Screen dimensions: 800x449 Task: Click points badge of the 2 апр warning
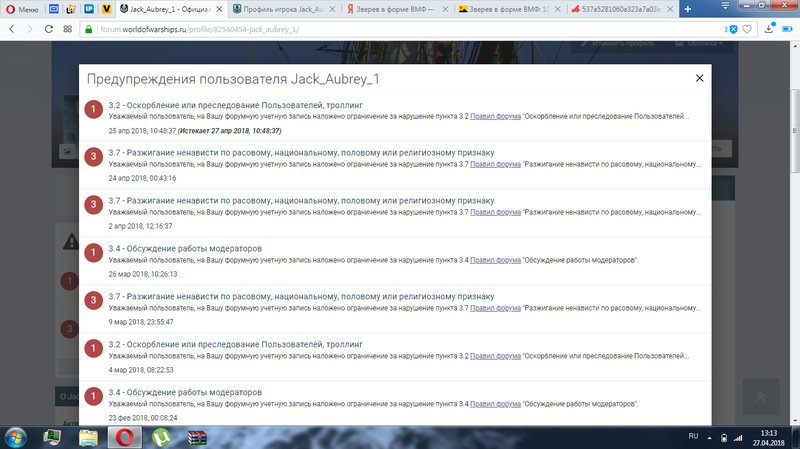coord(93,204)
